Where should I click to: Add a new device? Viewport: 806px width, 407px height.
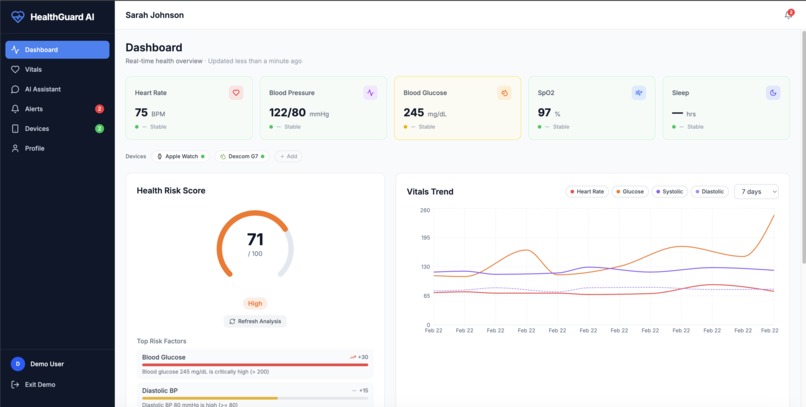click(x=288, y=156)
